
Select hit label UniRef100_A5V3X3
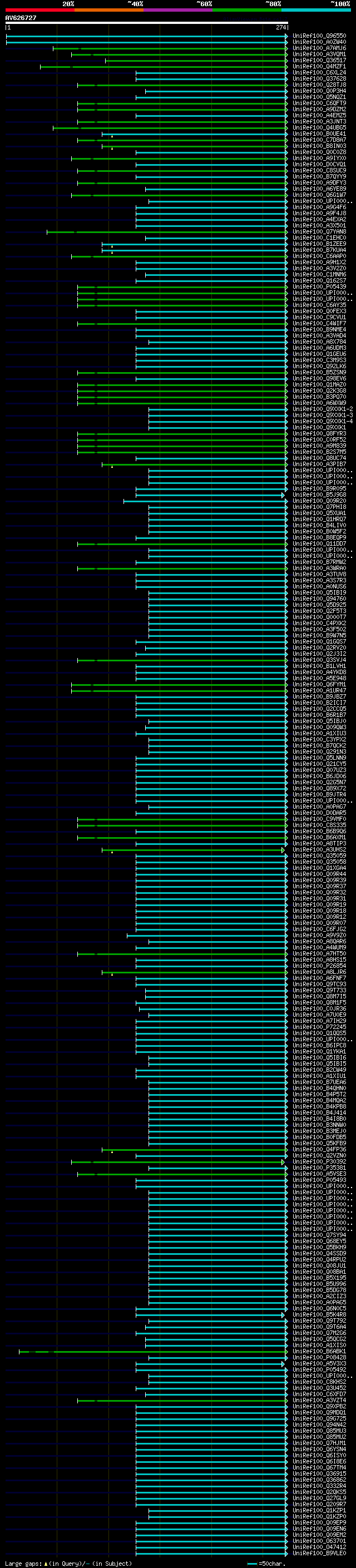(319, 1364)
